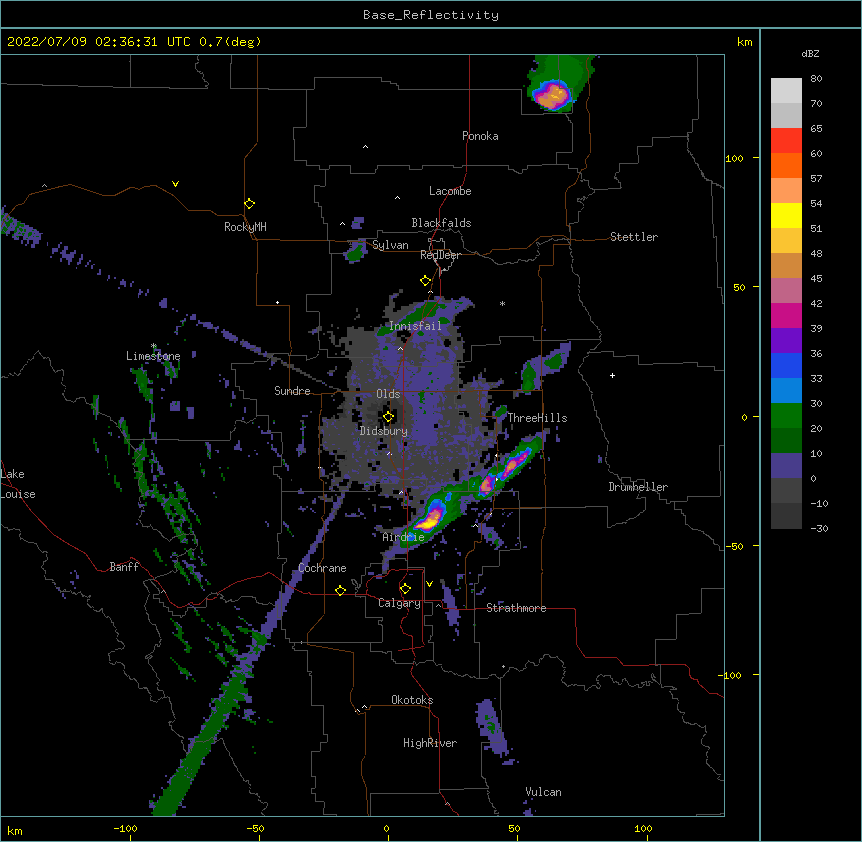The height and width of the screenshot is (842, 862).
Task: Click the Olds town label
Action: 388,394
